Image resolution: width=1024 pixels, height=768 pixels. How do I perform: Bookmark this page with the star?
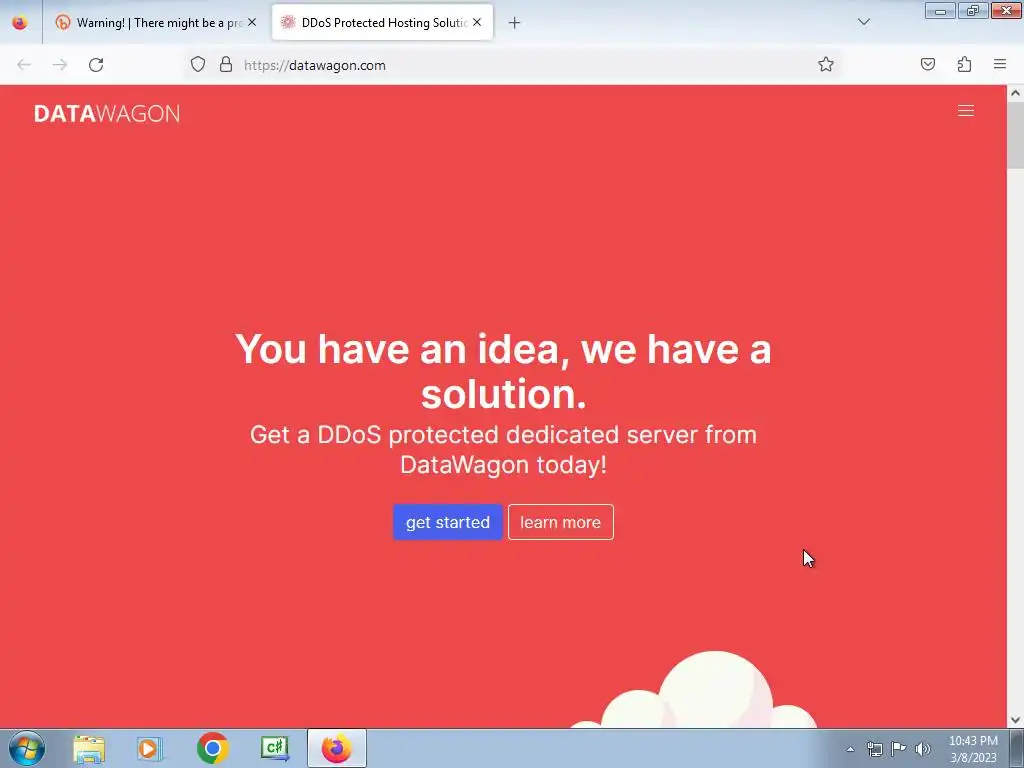[825, 64]
